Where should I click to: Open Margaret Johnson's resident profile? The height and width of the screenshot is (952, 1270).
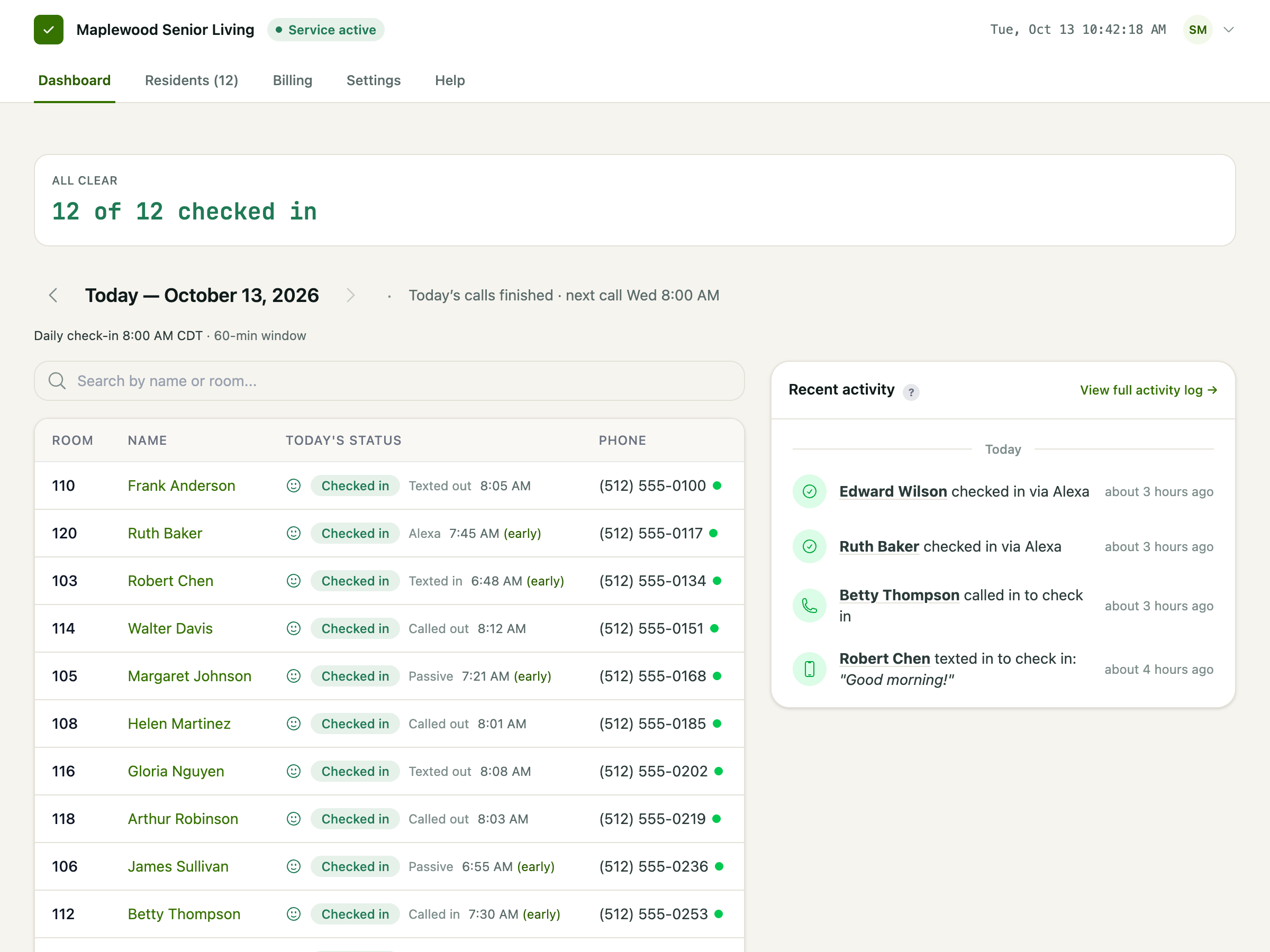pos(189,676)
